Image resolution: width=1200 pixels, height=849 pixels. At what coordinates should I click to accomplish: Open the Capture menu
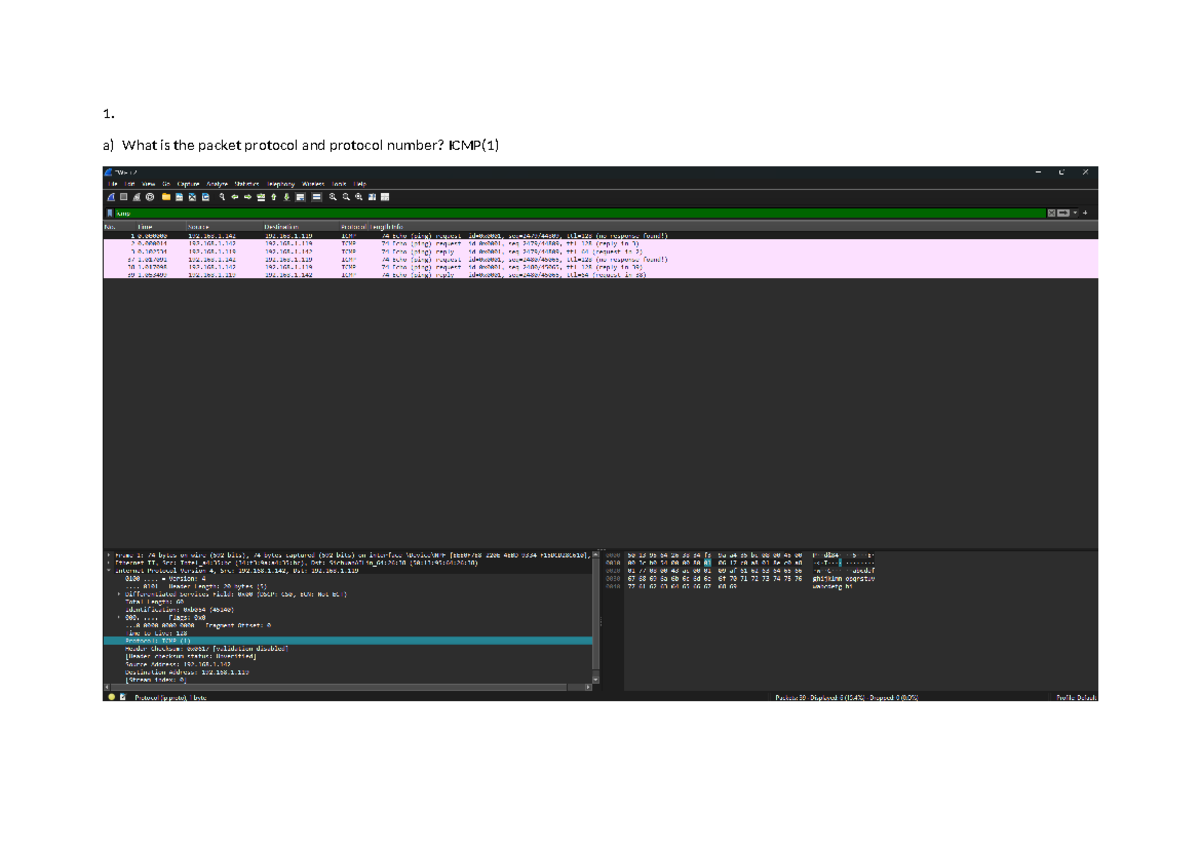click(x=188, y=184)
